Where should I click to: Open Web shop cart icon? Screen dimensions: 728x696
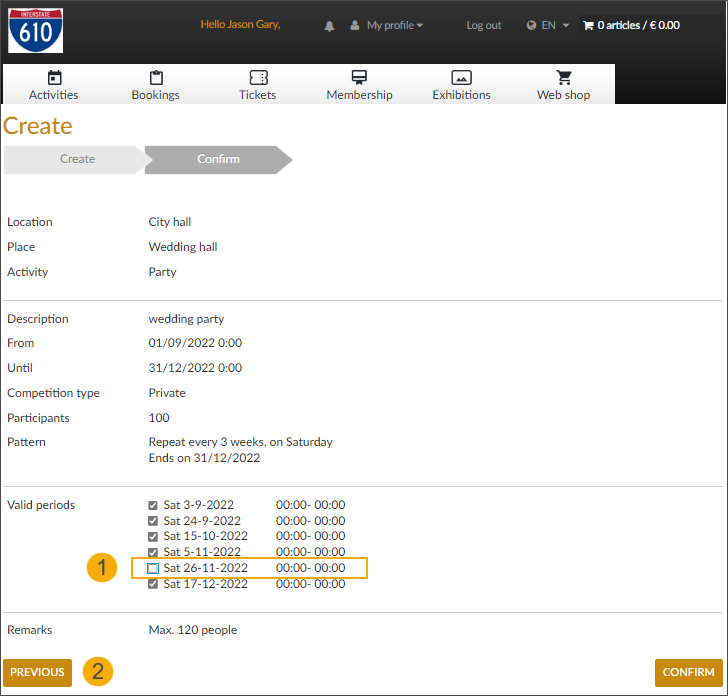[x=564, y=77]
